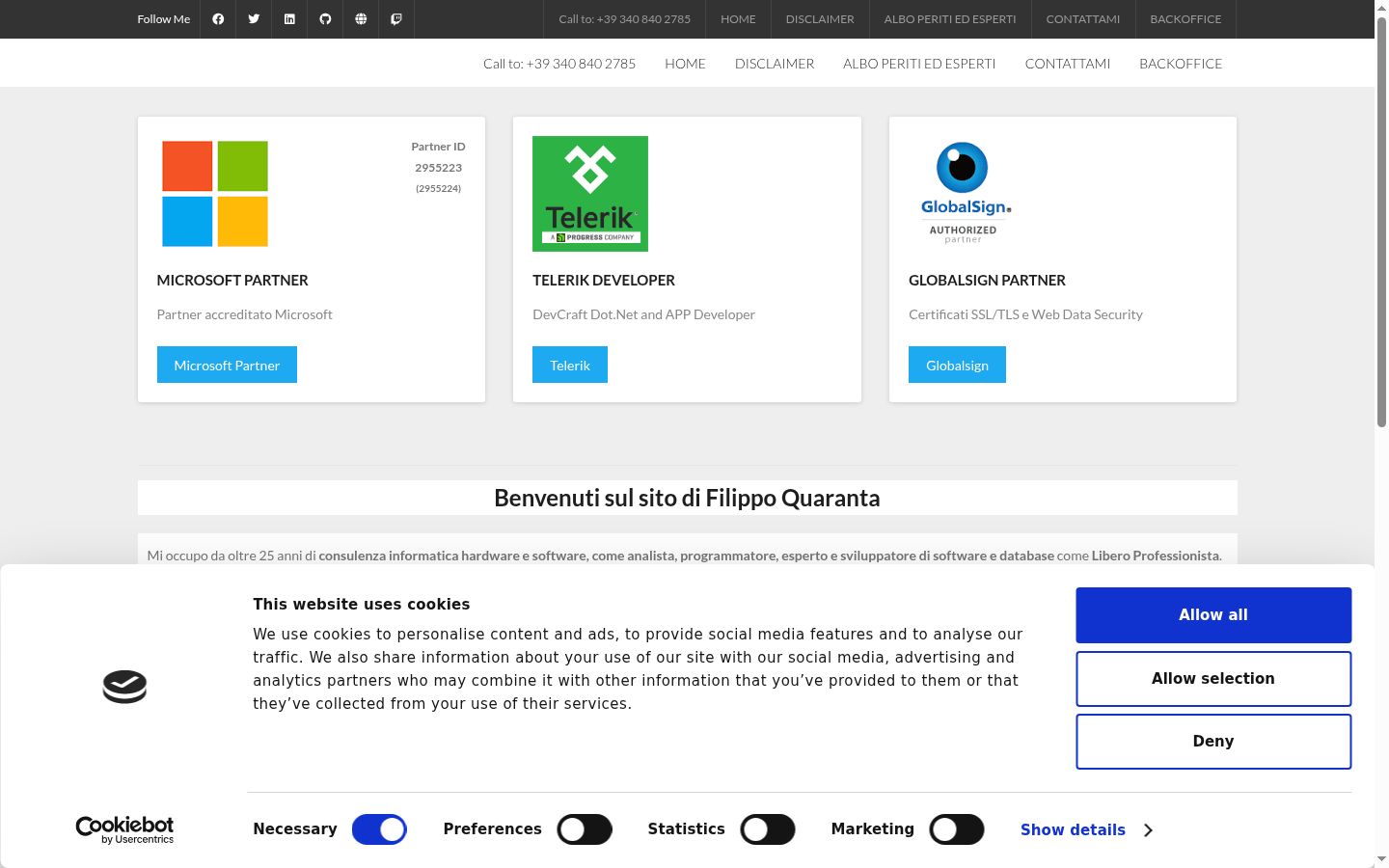Screen dimensions: 1389x868
Task: Accept cookies with Allow all
Action: pos(1213,615)
